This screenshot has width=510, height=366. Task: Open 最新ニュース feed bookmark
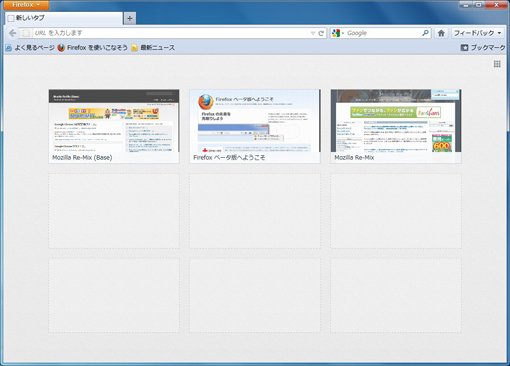(153, 48)
